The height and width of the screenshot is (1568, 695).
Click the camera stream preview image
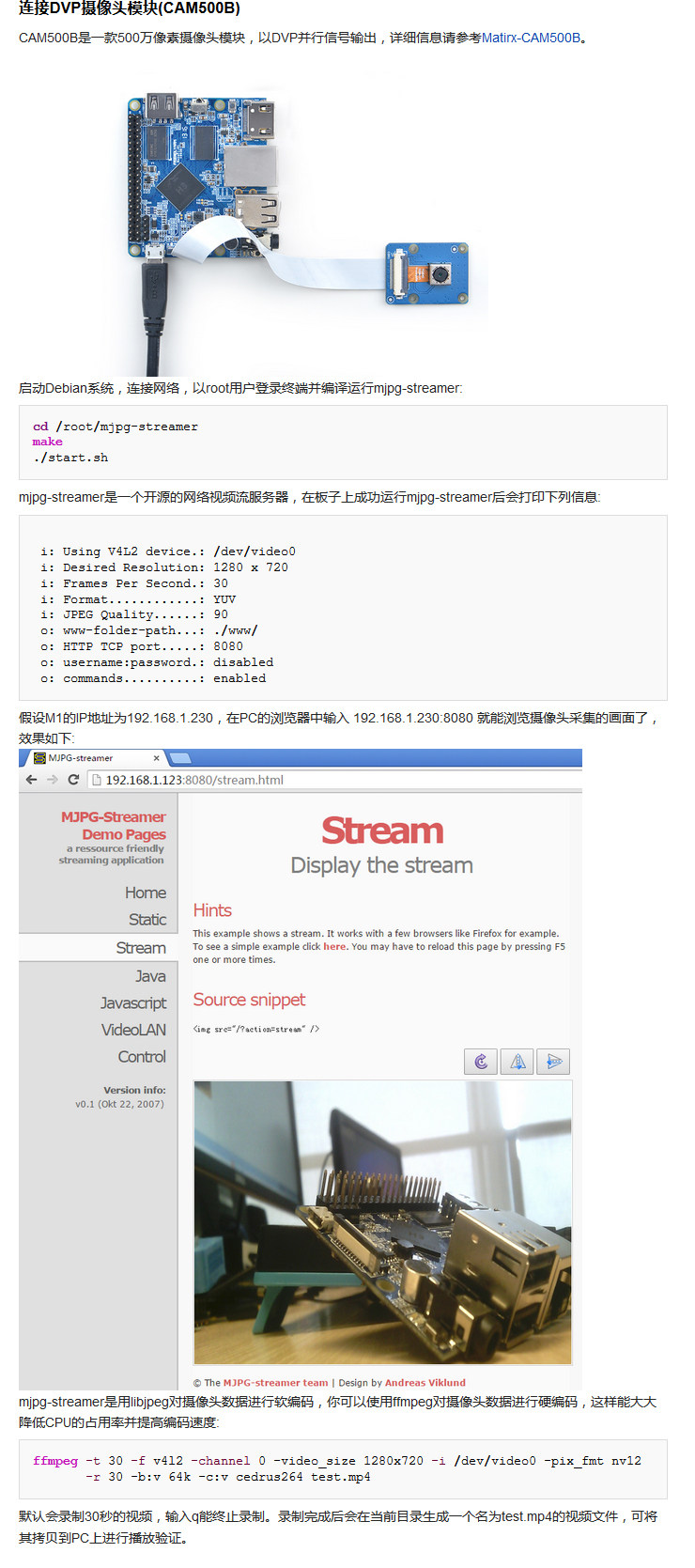pos(382,1222)
